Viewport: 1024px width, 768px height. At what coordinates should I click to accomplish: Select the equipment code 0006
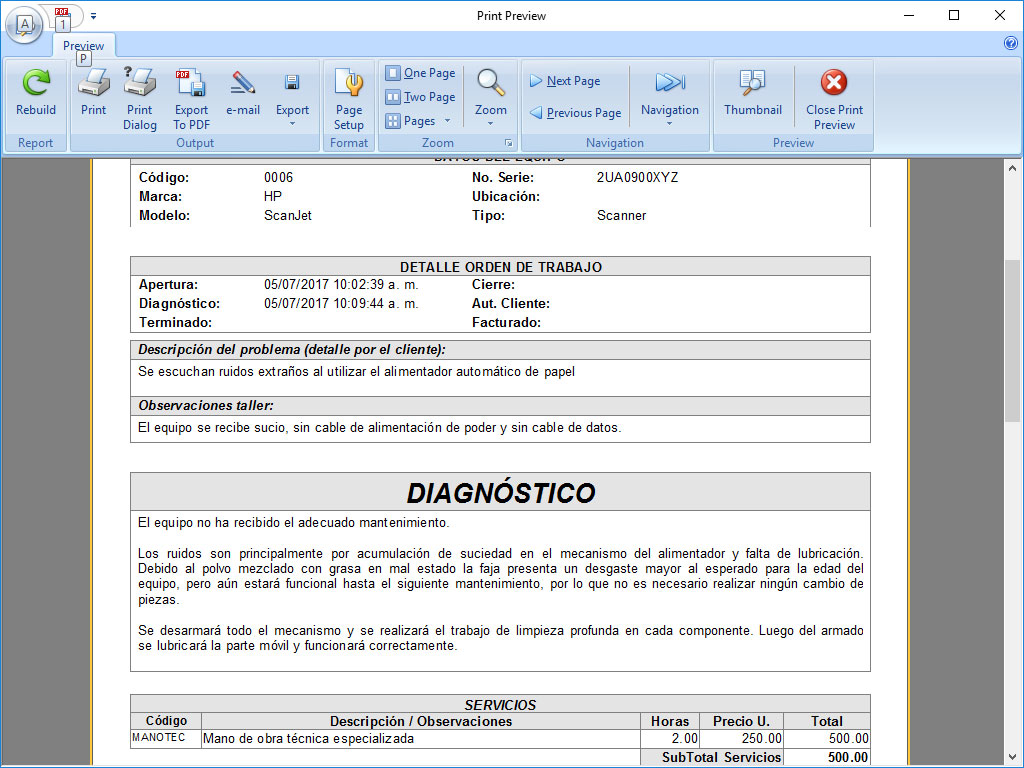278,178
